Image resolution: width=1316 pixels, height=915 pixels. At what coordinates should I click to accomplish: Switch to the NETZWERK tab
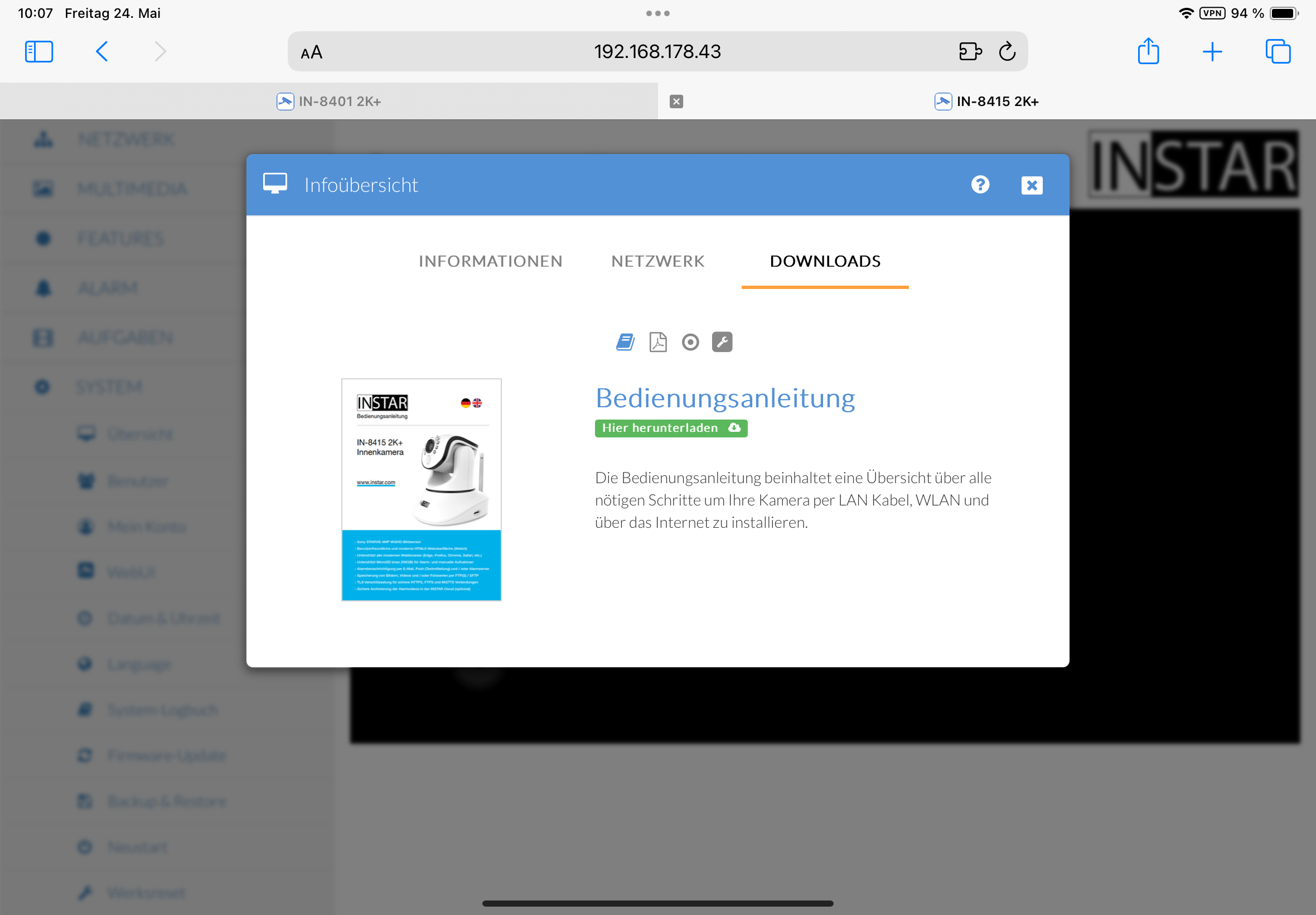657,262
